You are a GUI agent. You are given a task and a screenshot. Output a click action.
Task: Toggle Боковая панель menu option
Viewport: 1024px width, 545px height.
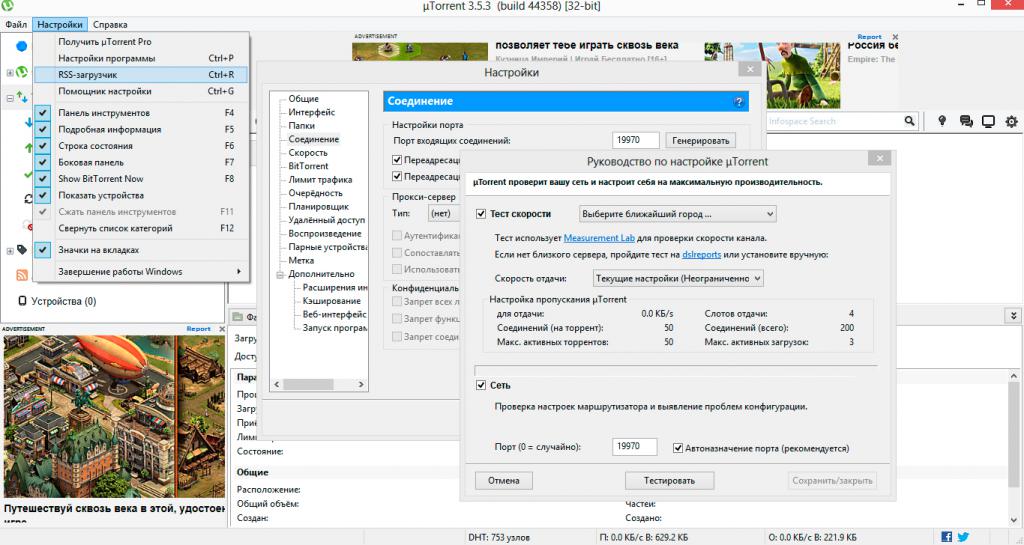[141, 162]
